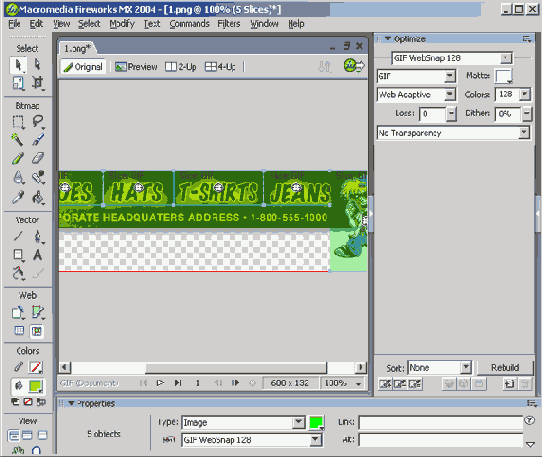Collapse the Properties panel
Screen dimensions: 542x457
point(72,403)
